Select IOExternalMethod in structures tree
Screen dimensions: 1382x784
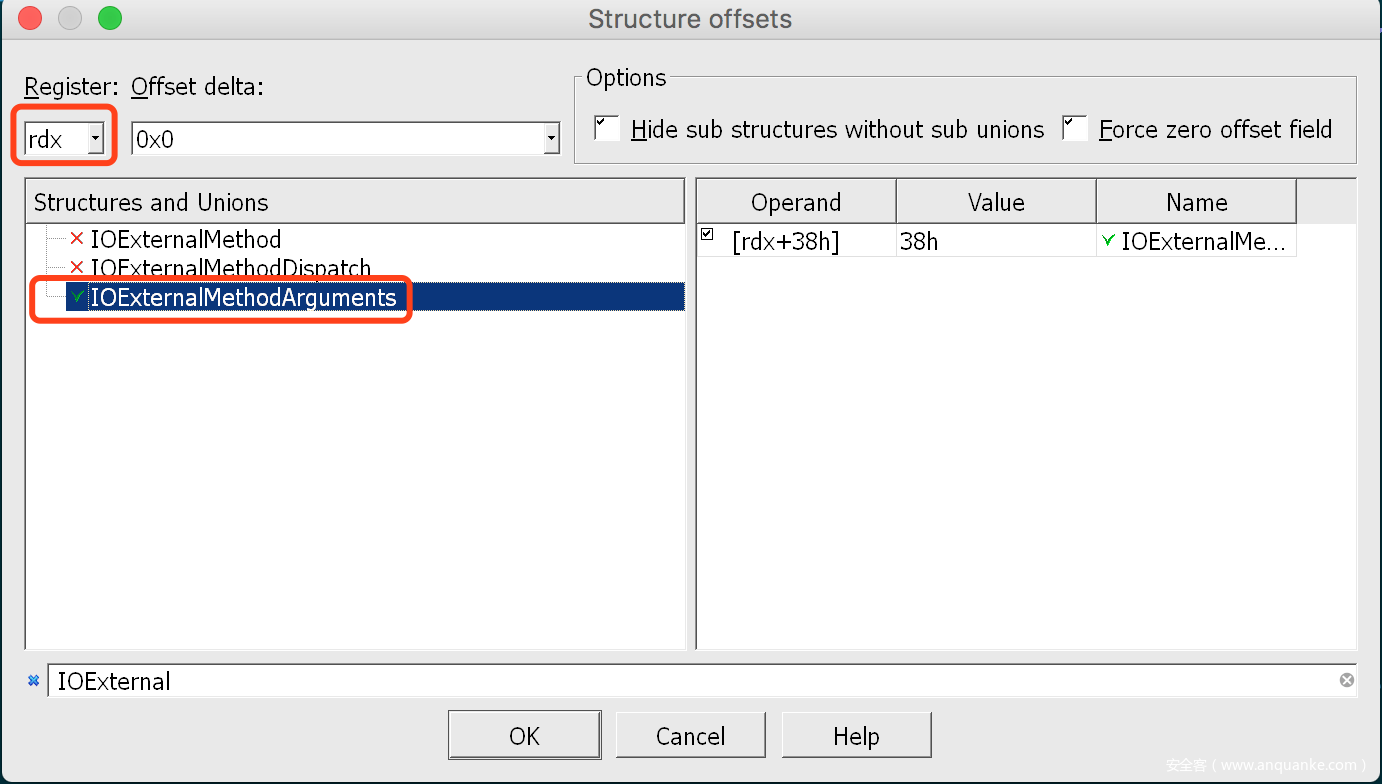pyautogui.click(x=186, y=239)
